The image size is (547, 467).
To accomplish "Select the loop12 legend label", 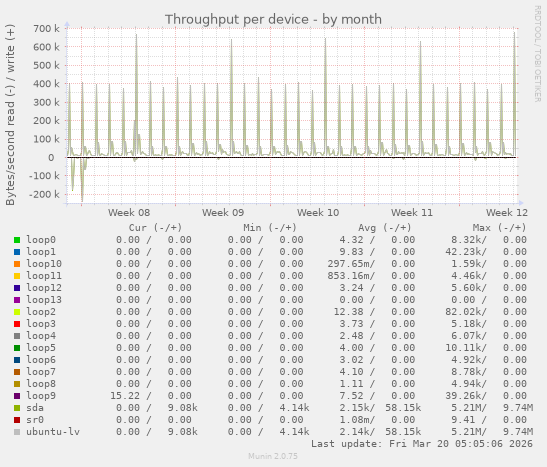I will click(44, 288).
